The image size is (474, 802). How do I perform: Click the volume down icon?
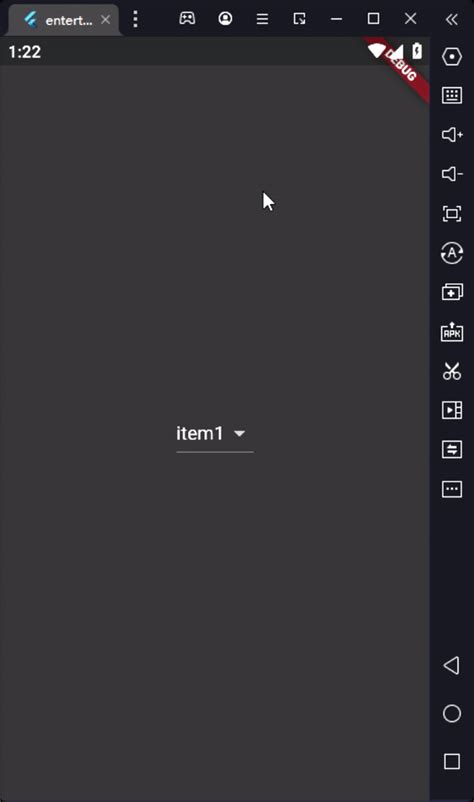click(452, 174)
